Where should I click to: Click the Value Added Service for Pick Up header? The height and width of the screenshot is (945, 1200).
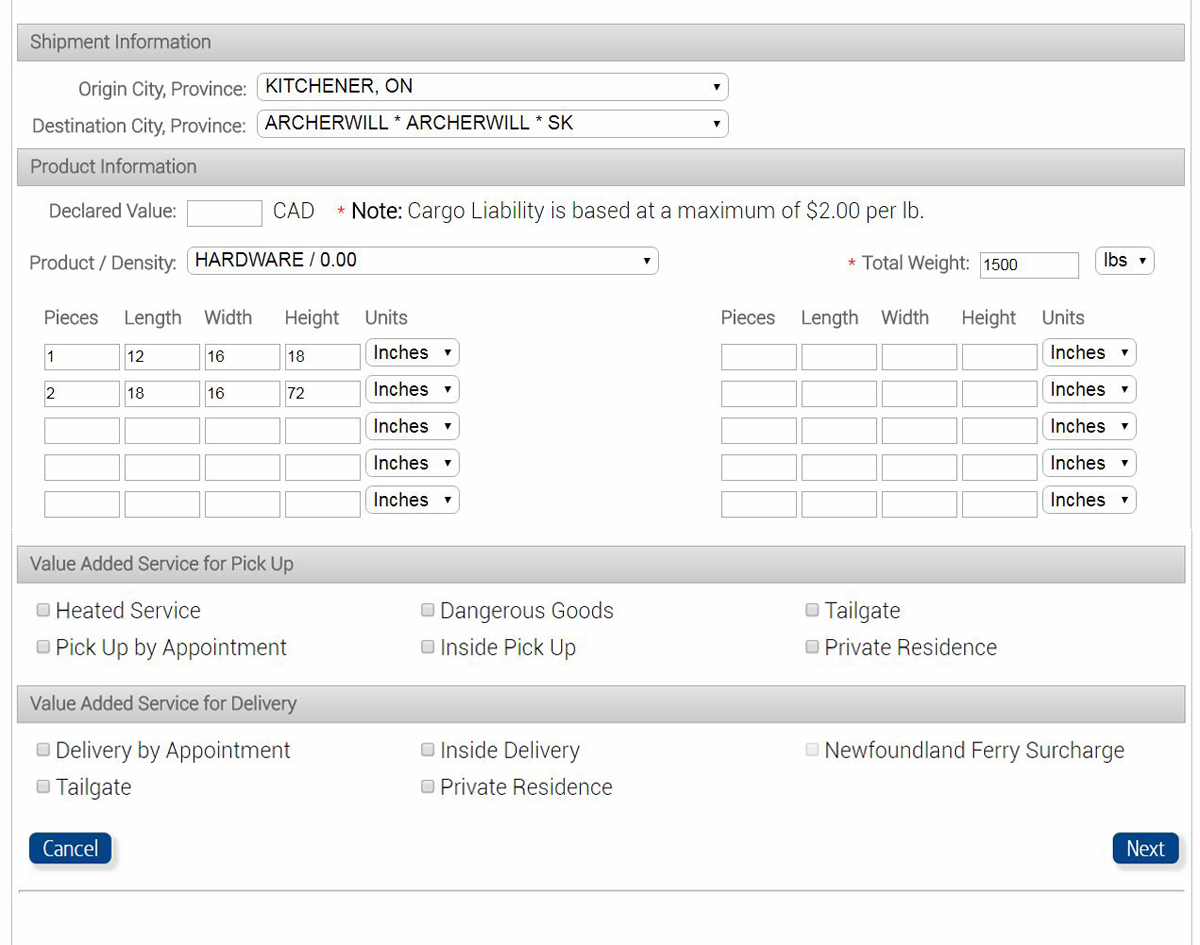[x=600, y=564]
